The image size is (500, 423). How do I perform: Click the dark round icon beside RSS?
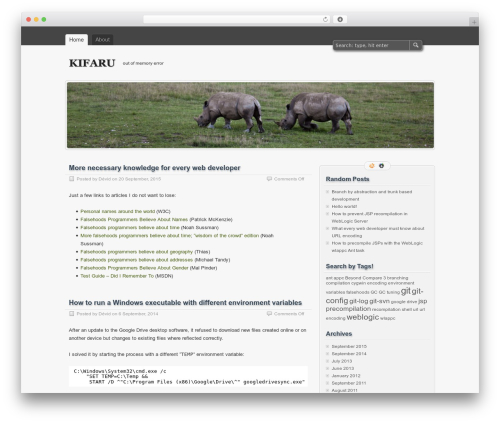click(381, 166)
